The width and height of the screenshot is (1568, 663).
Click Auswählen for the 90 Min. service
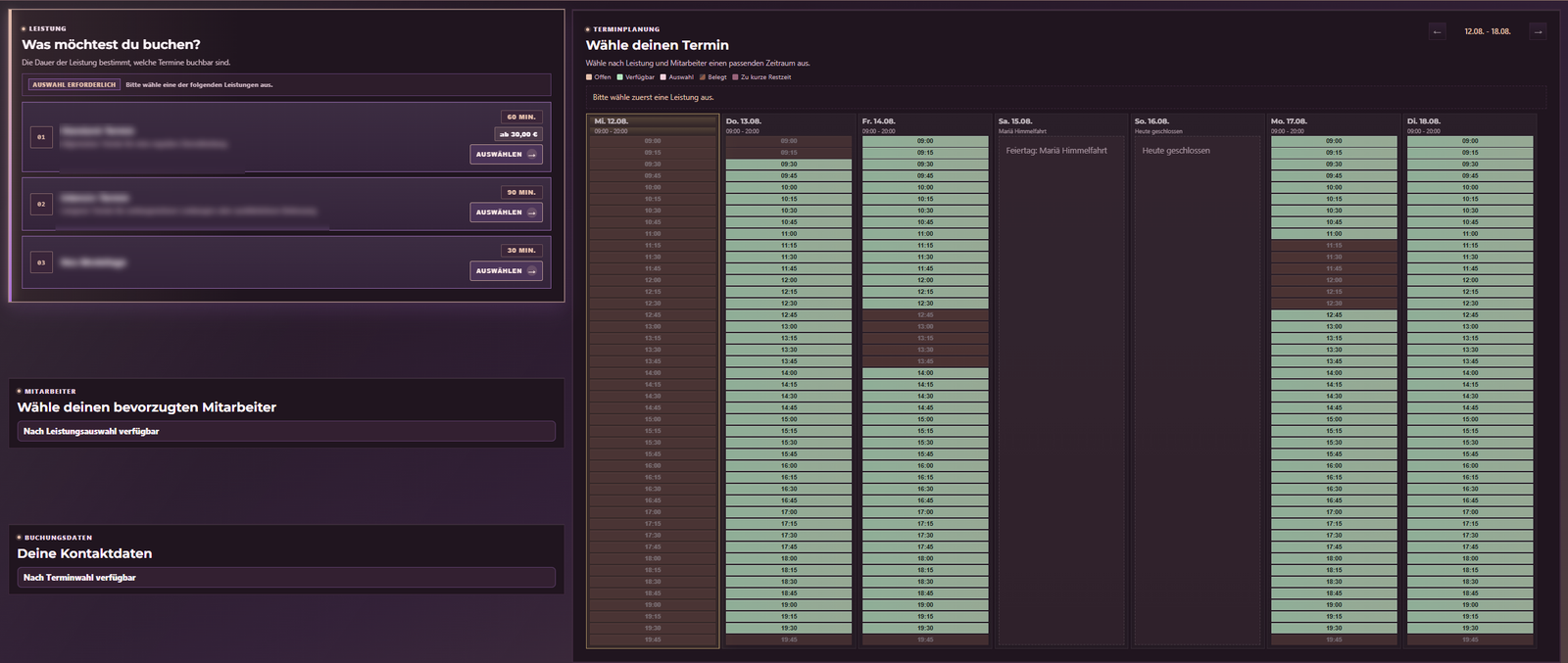coord(507,213)
